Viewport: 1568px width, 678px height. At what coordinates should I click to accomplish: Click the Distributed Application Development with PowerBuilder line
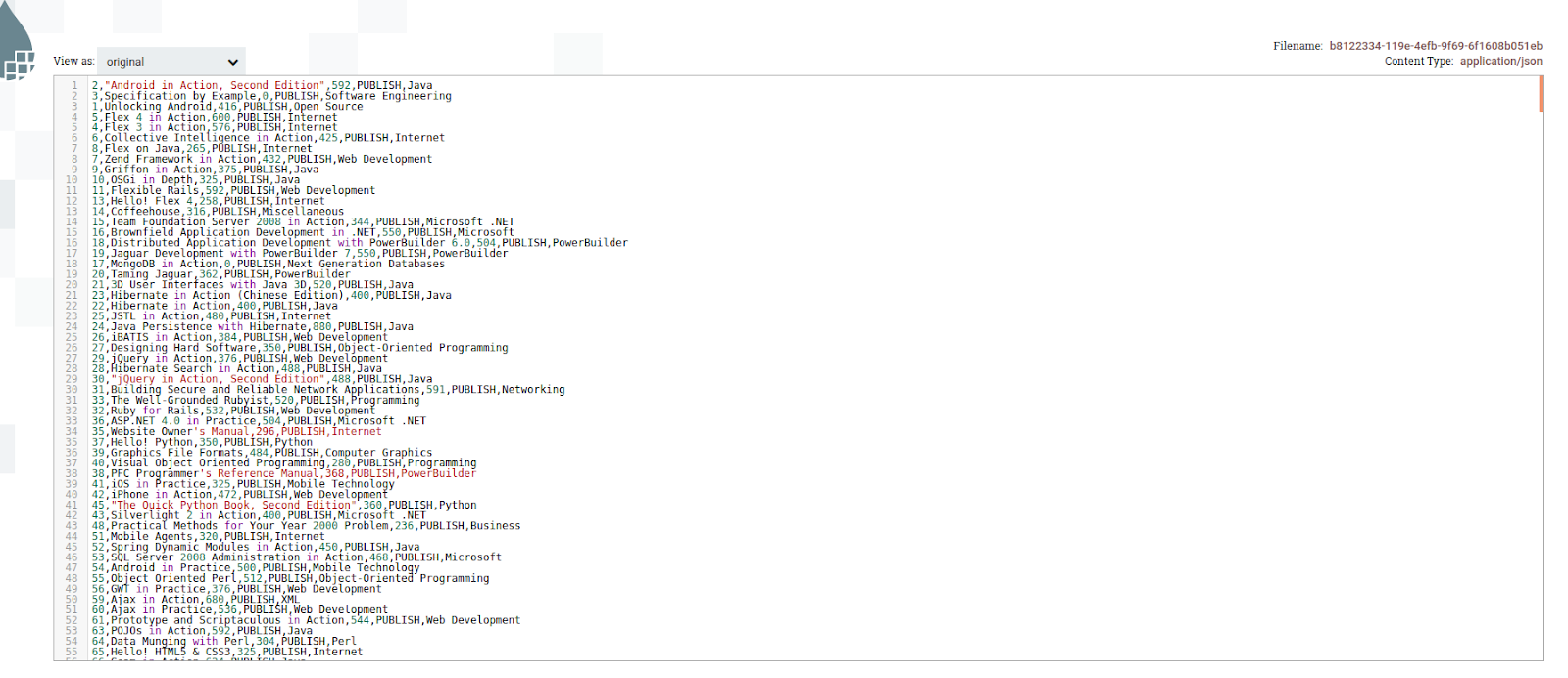360,243
